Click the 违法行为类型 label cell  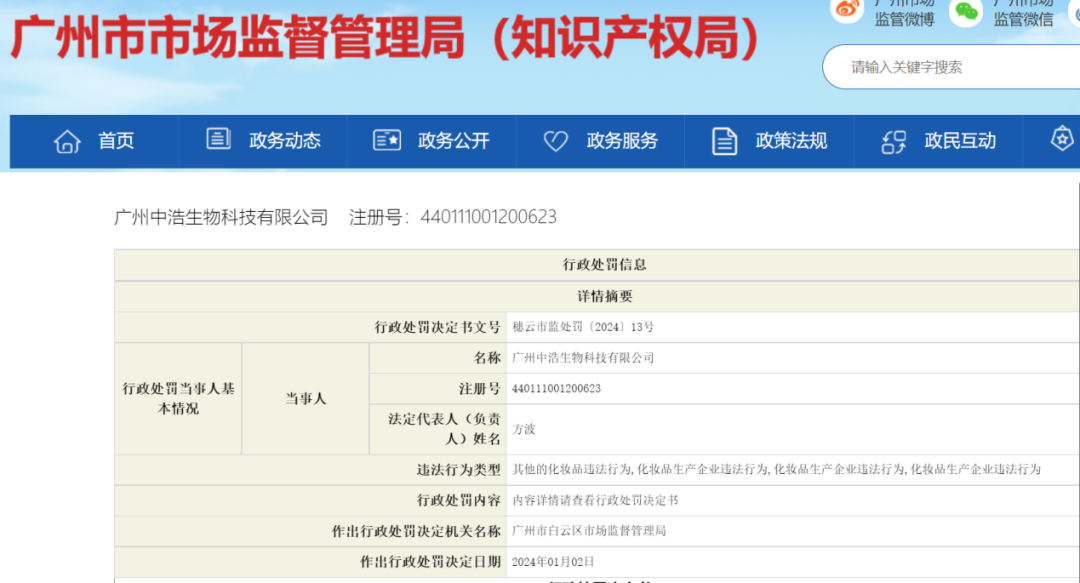click(x=311, y=470)
